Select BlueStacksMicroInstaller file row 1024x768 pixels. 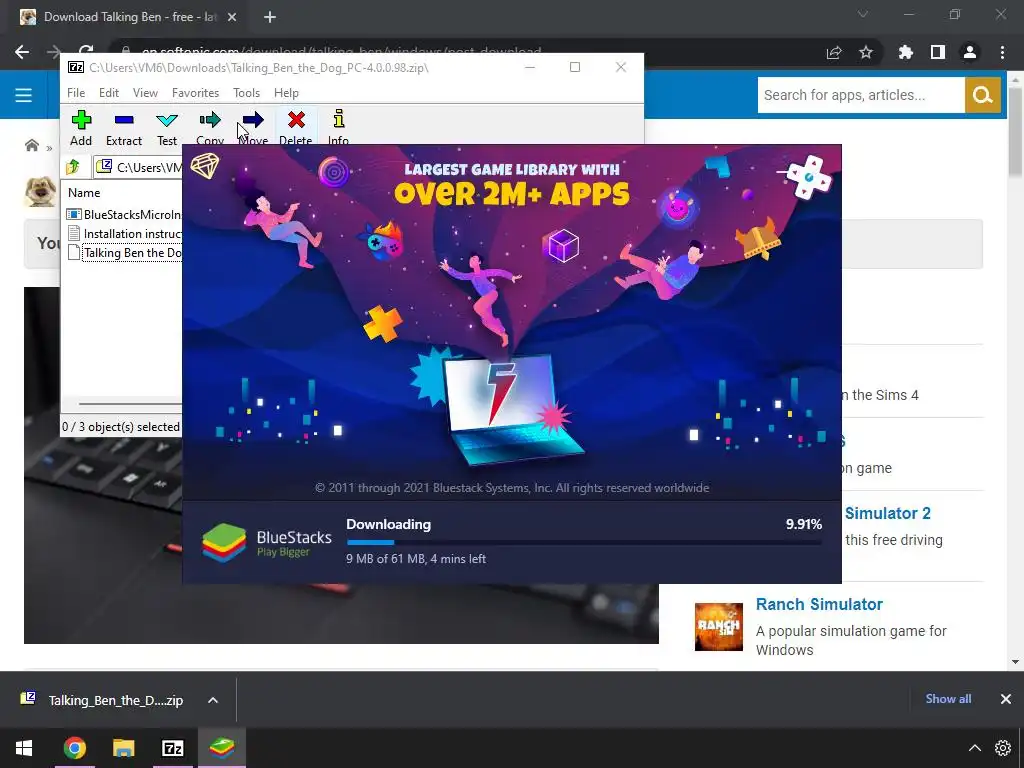click(124, 214)
